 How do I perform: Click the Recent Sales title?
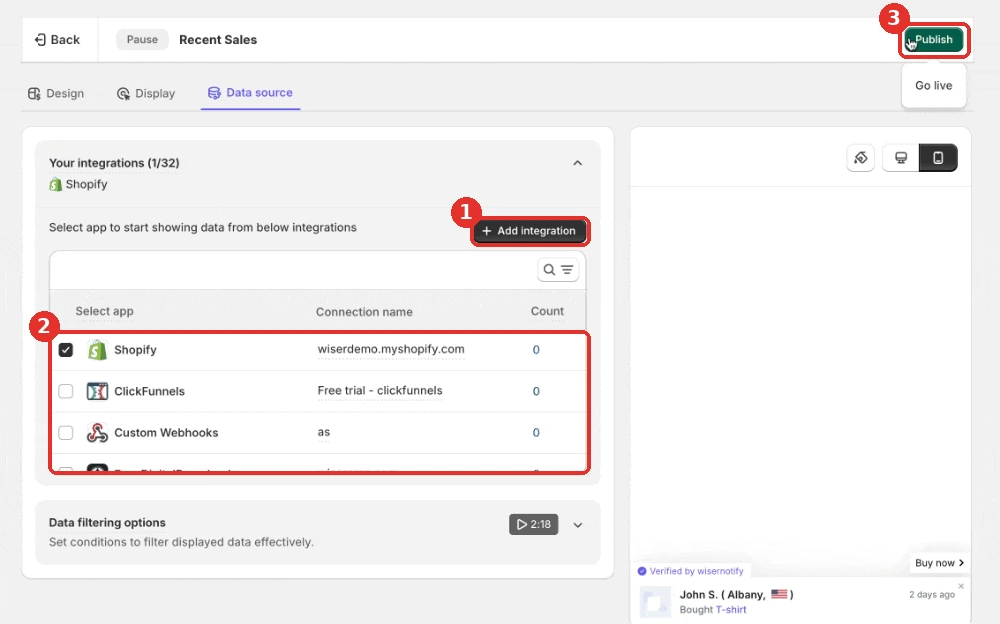click(x=218, y=40)
